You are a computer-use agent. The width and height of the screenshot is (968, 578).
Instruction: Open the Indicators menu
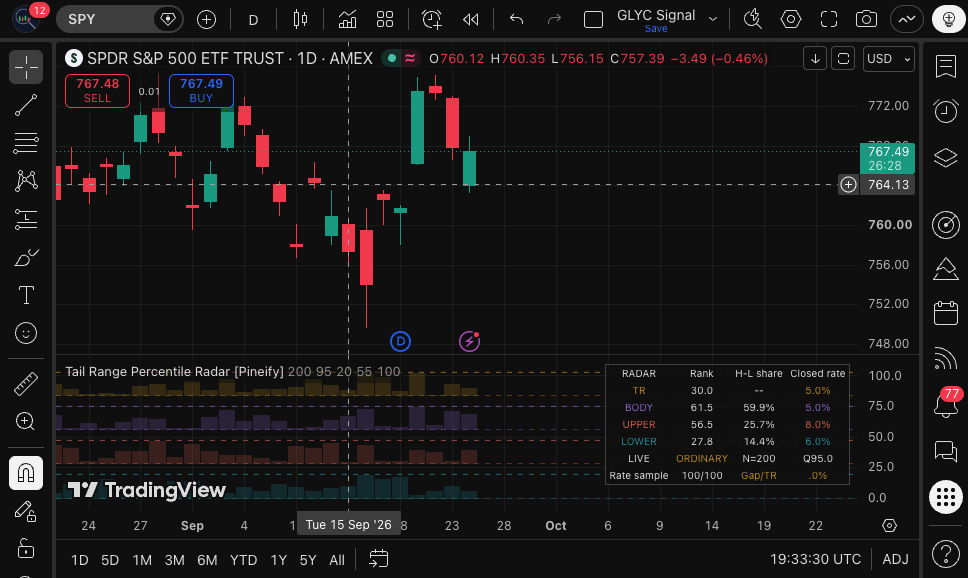click(x=348, y=20)
